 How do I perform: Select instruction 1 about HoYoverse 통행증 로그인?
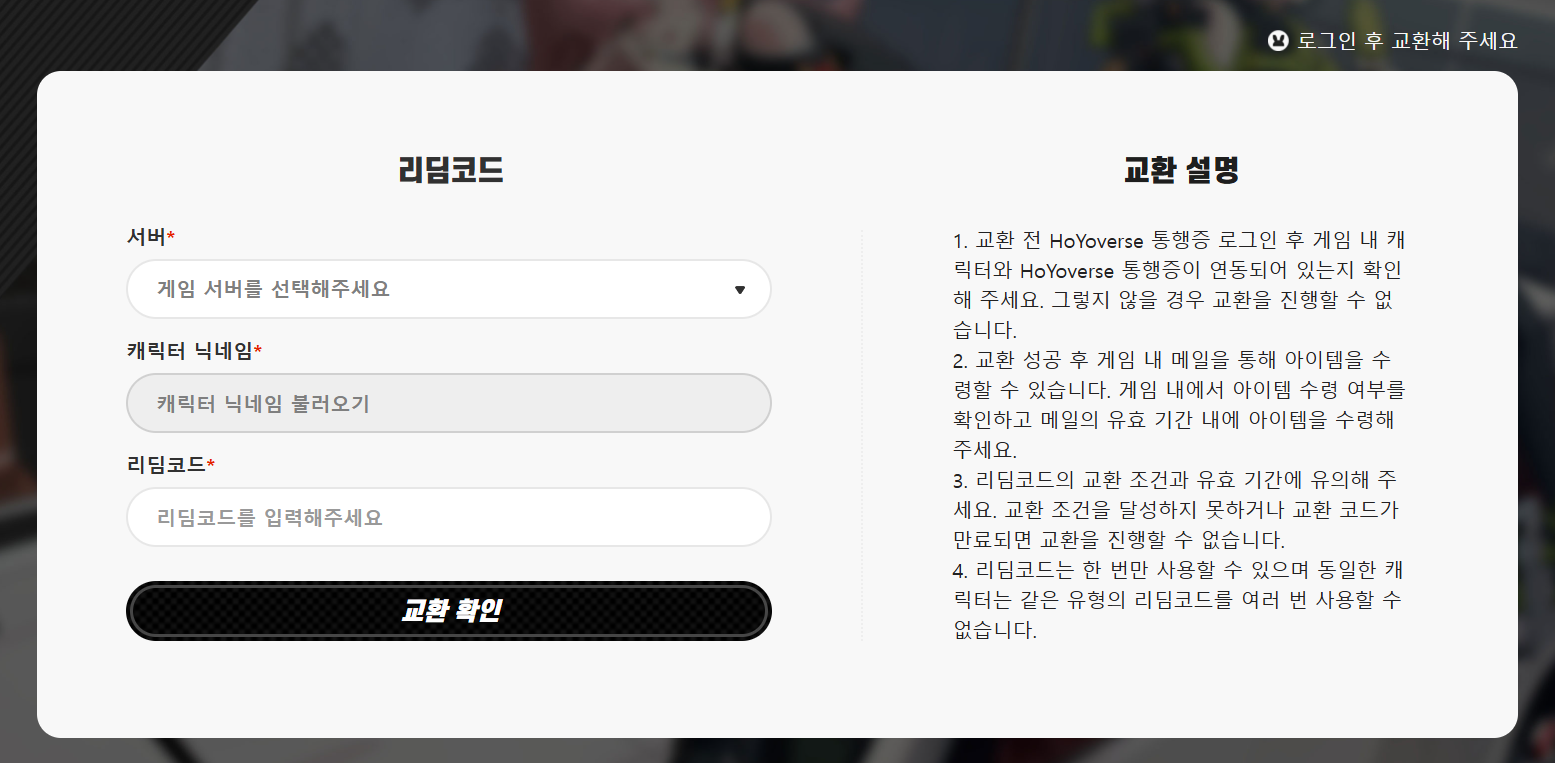[1180, 285]
